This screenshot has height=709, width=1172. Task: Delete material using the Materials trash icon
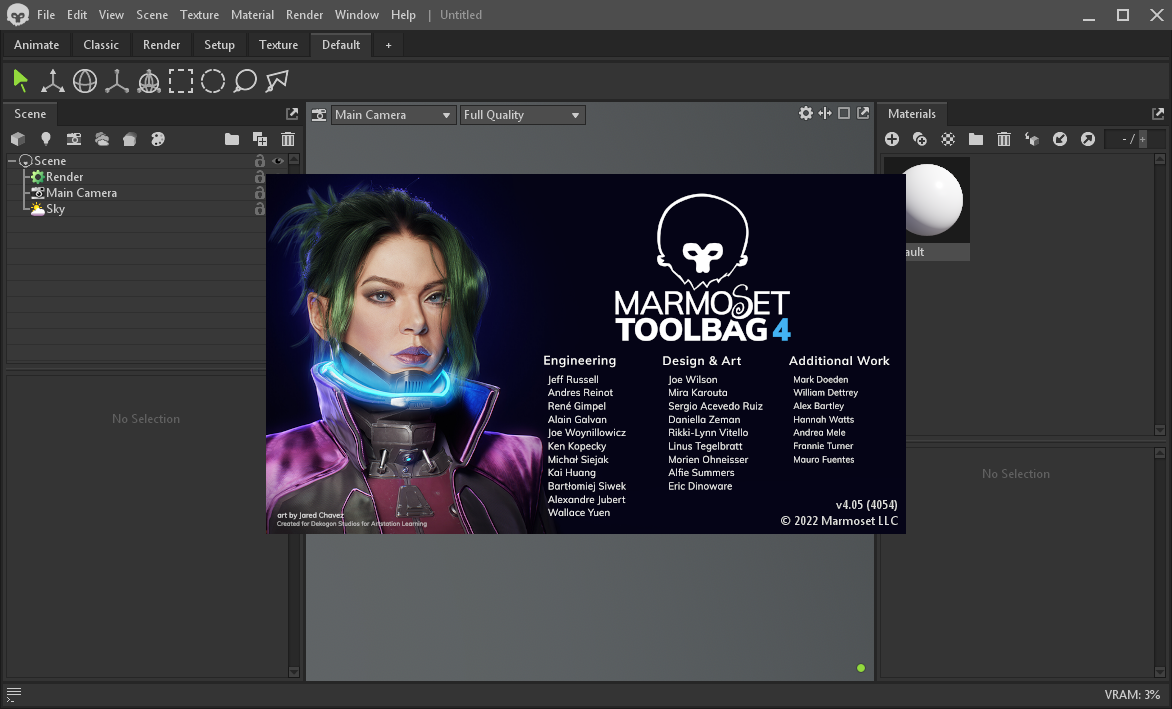[x=1004, y=139]
